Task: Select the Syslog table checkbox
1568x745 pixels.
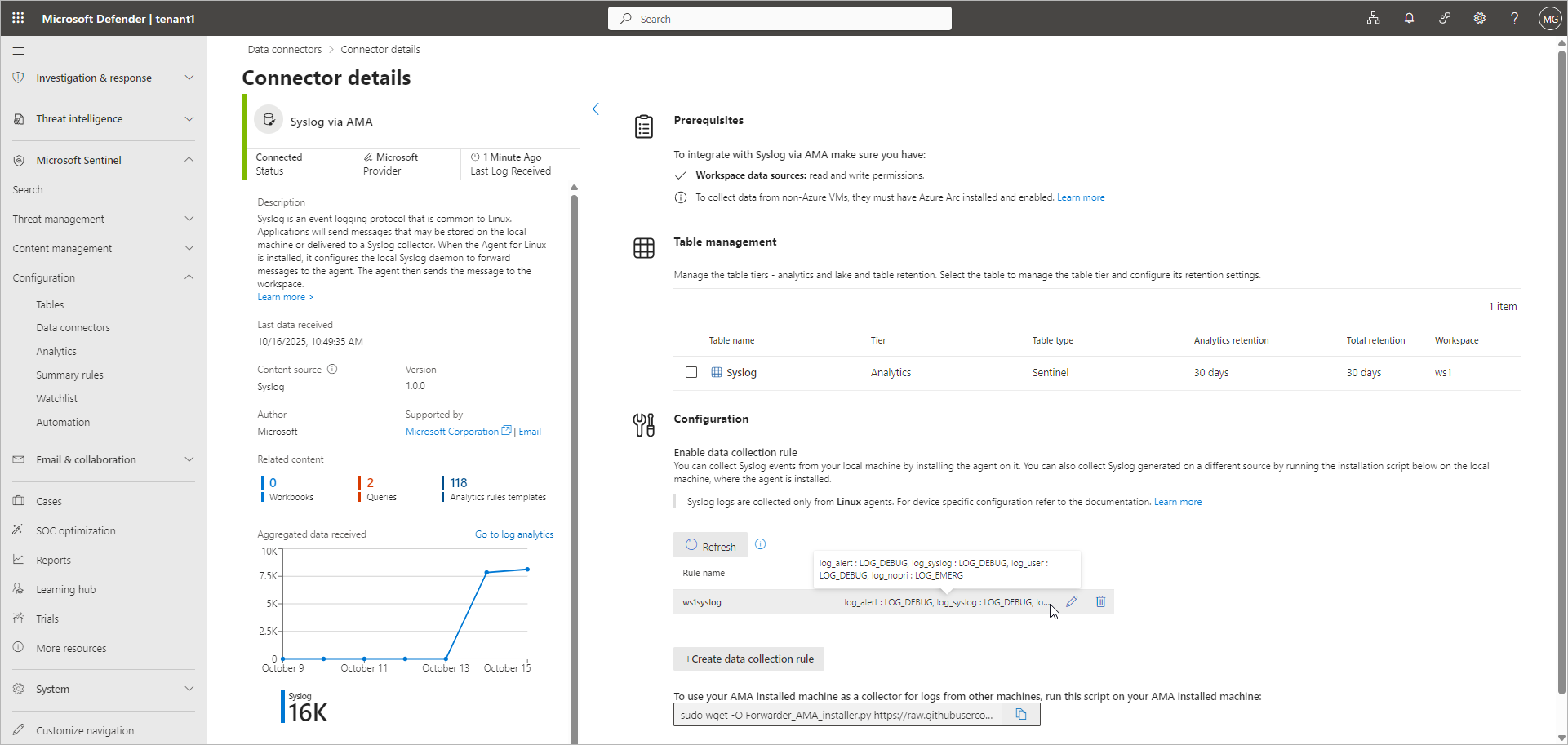Action: [x=691, y=372]
